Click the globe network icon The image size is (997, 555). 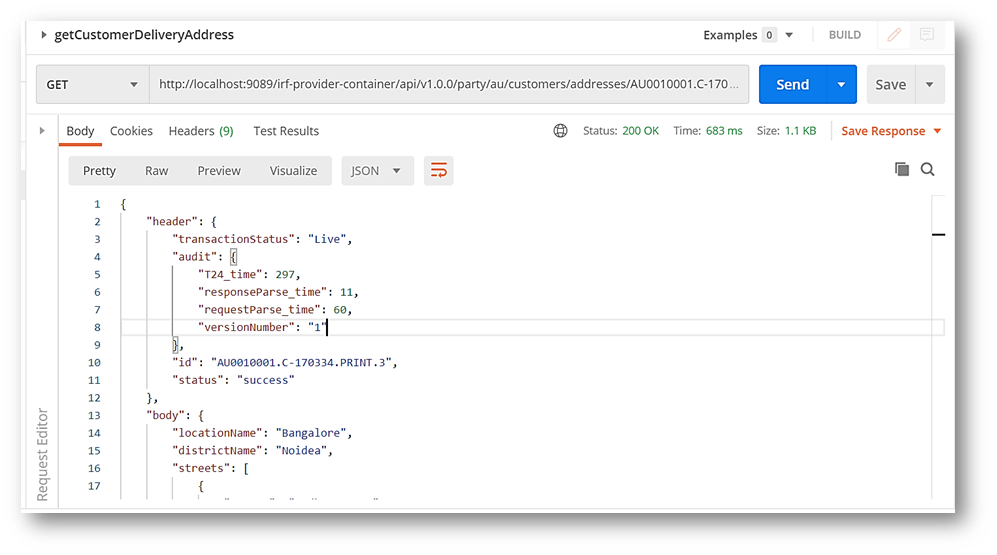560,131
